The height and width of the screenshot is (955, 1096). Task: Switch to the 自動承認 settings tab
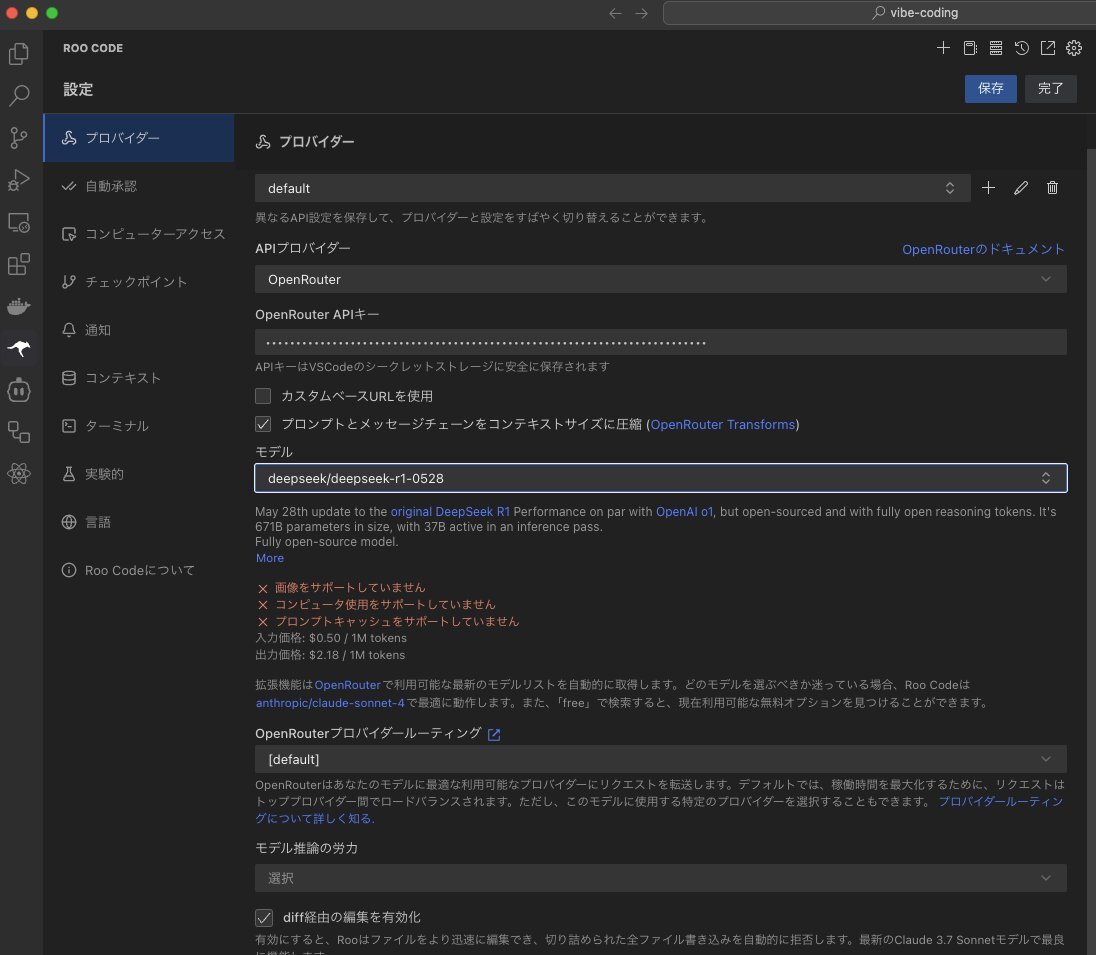pos(139,186)
